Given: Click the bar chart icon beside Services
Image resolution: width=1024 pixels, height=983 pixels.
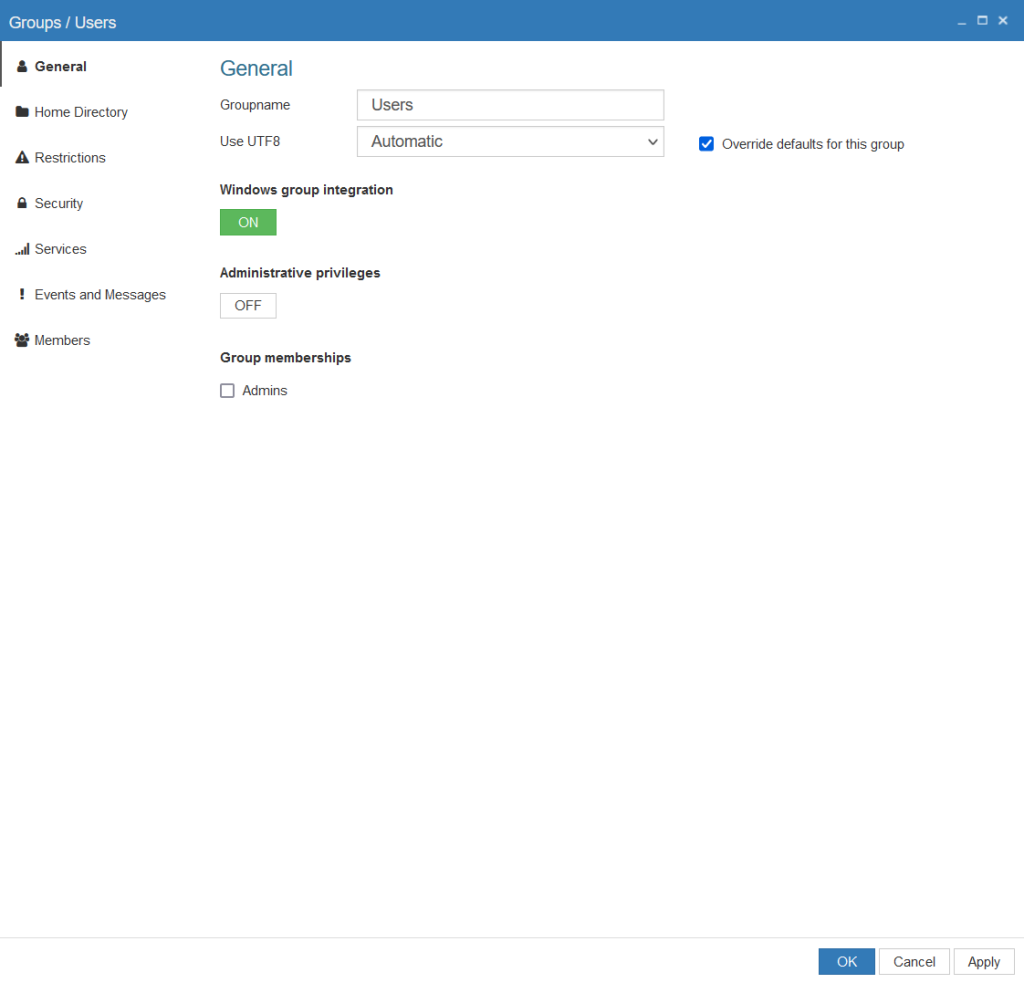Looking at the screenshot, I should point(21,248).
